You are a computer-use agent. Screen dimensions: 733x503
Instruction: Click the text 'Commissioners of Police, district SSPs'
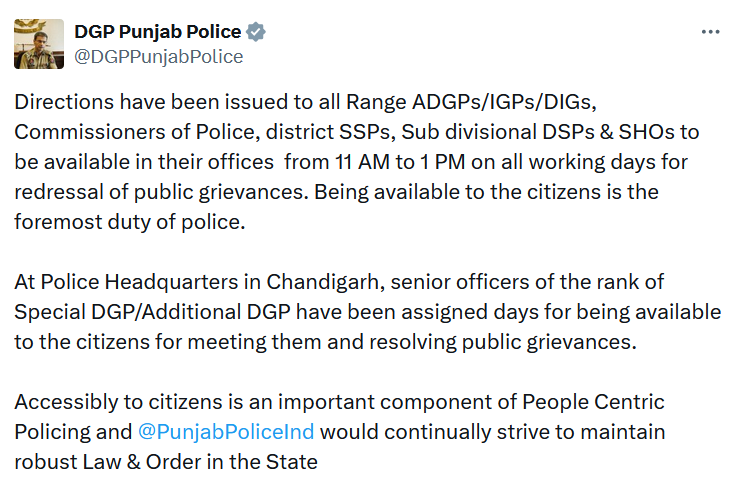pos(202,132)
